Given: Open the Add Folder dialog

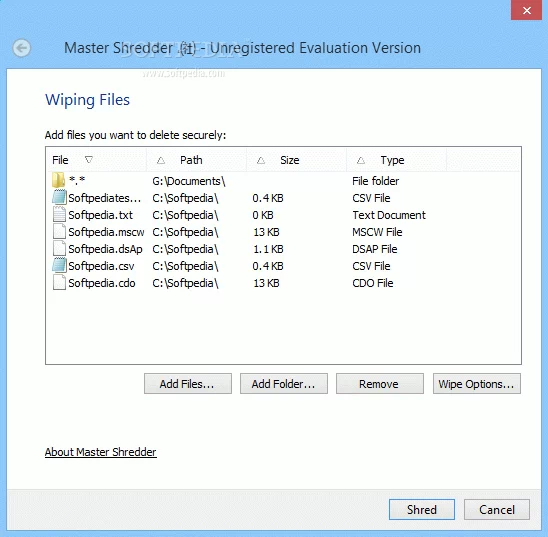Looking at the screenshot, I should (283, 384).
